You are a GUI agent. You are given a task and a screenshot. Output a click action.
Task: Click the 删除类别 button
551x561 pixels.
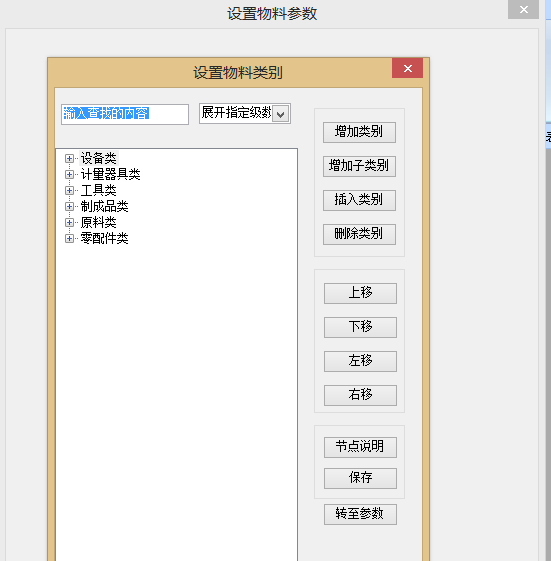coord(359,234)
